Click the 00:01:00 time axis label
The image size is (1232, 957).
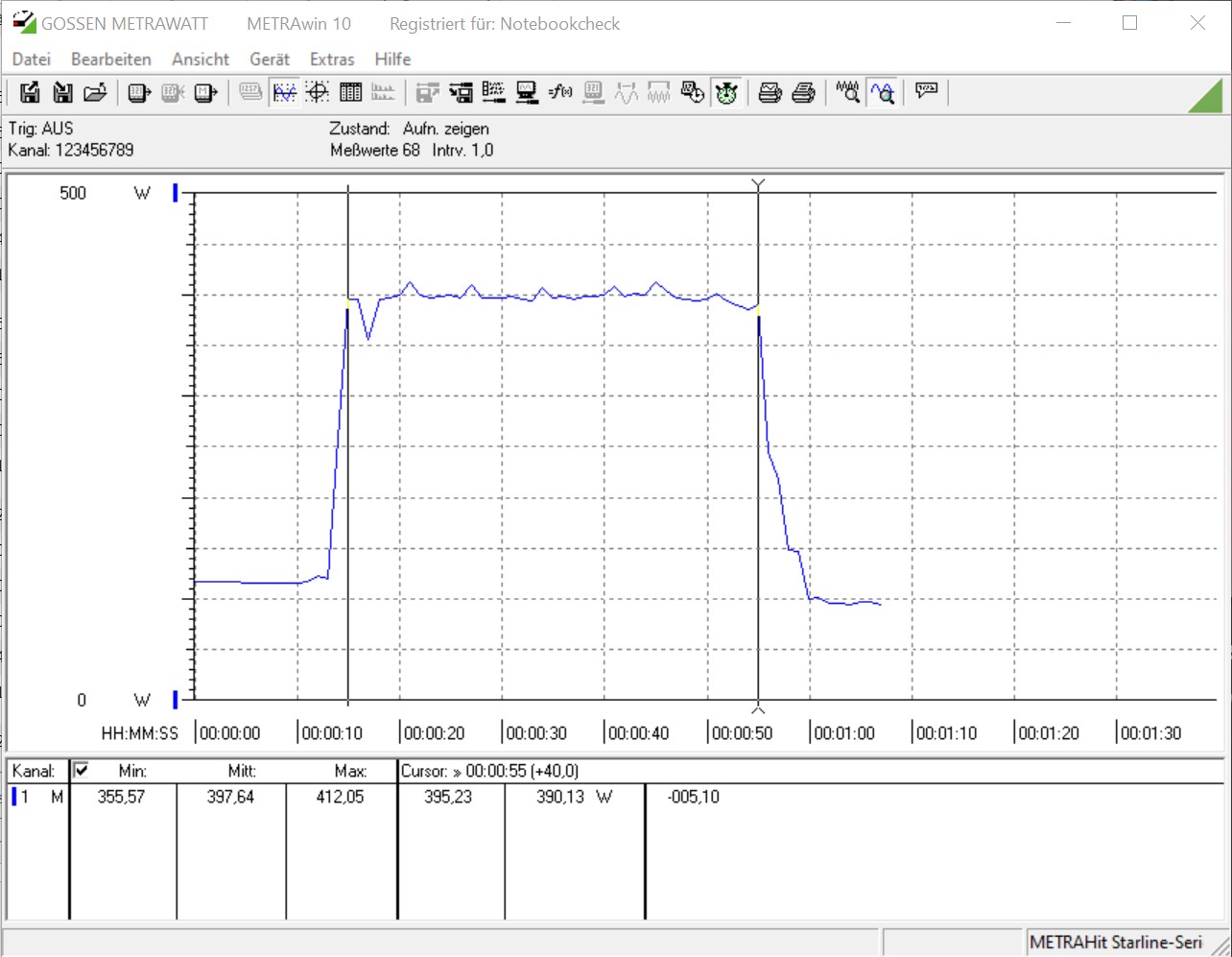pyautogui.click(x=844, y=733)
